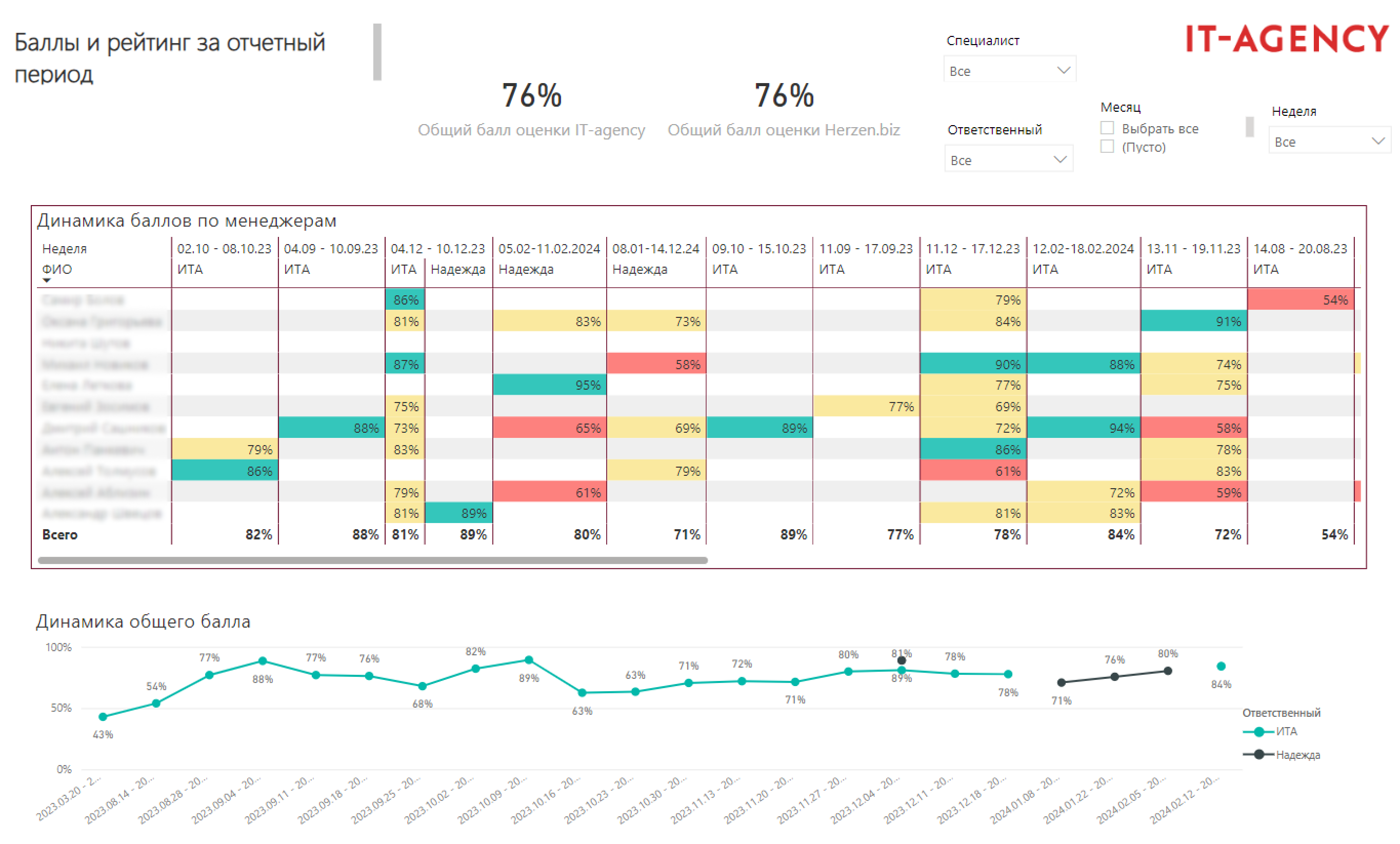Select Надежда in the Ответственный legend

[1282, 755]
